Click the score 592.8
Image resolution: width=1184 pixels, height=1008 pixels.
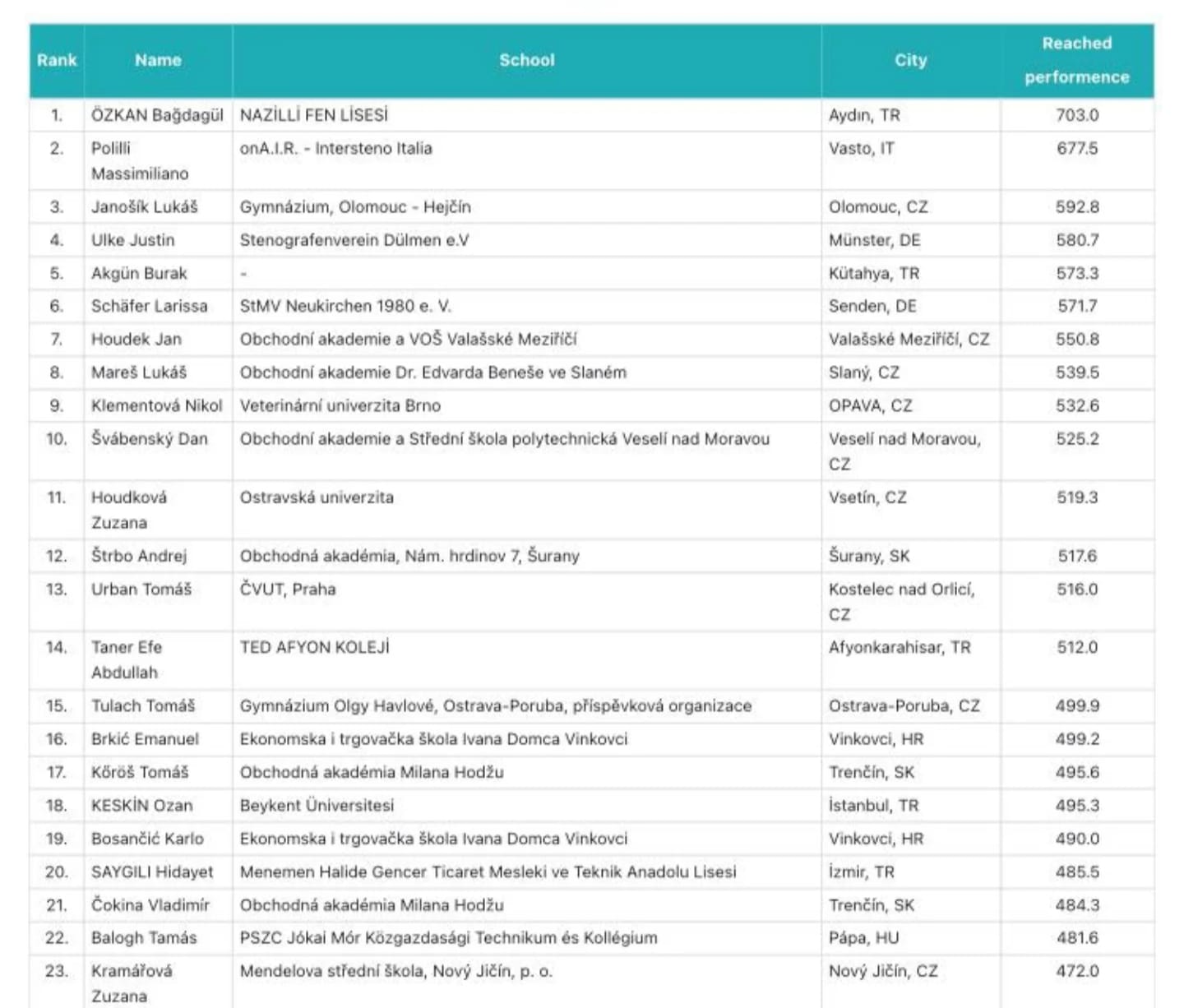click(1077, 207)
